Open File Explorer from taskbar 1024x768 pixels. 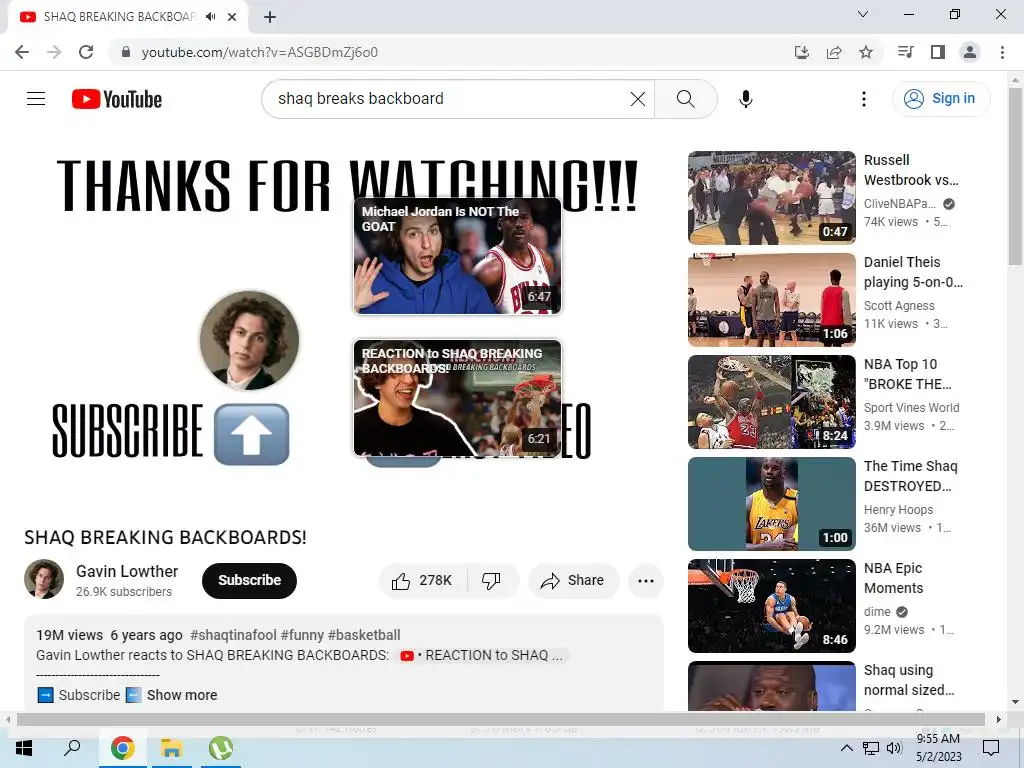click(172, 748)
